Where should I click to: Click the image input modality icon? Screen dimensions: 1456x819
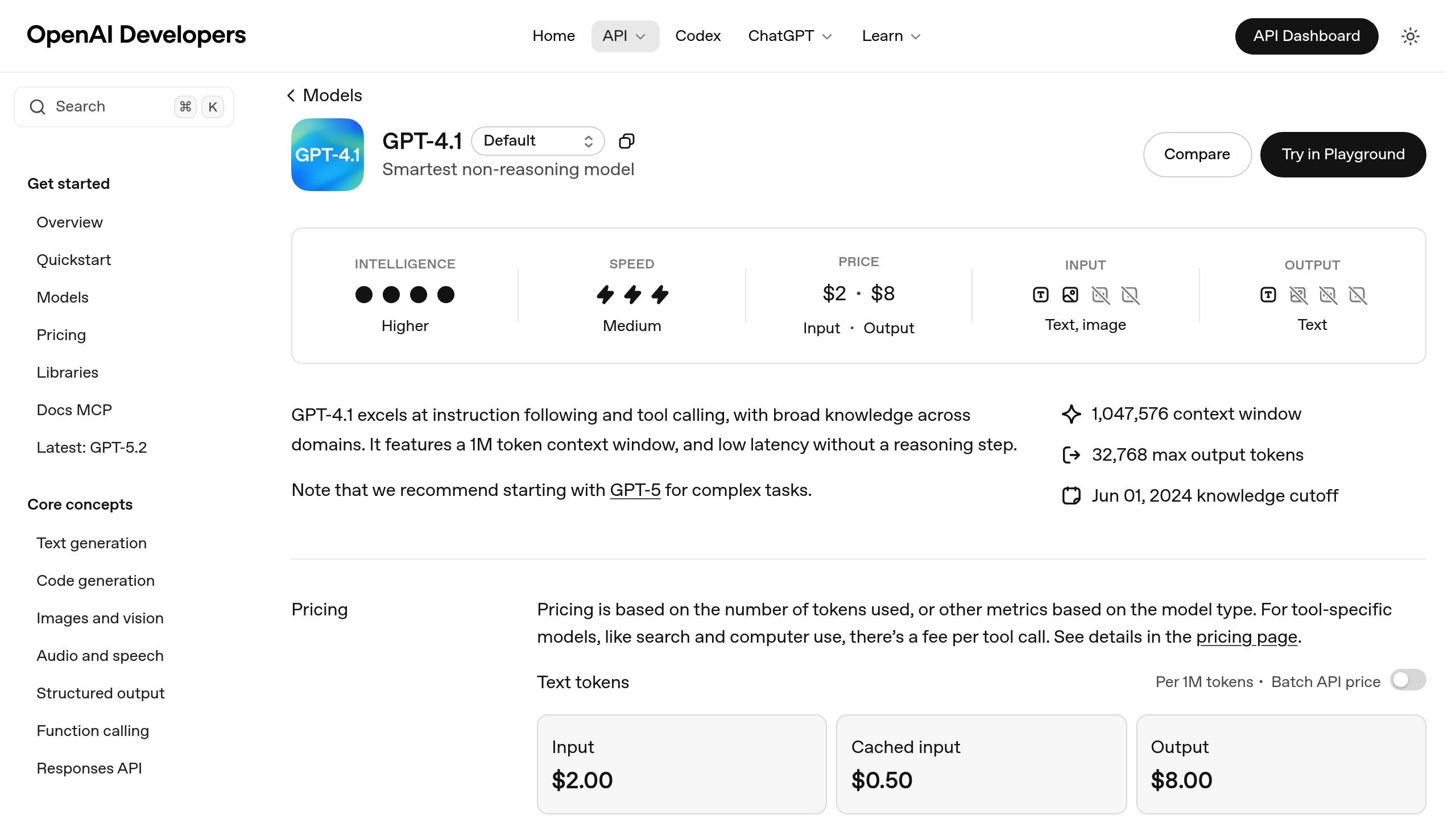[1070, 295]
